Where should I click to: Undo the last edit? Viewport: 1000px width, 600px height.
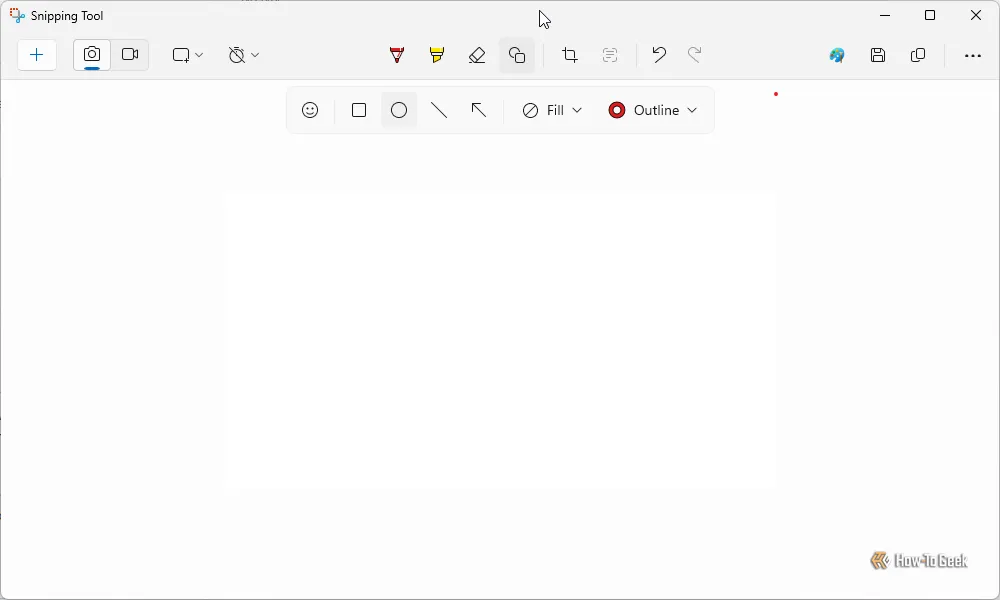pos(658,55)
